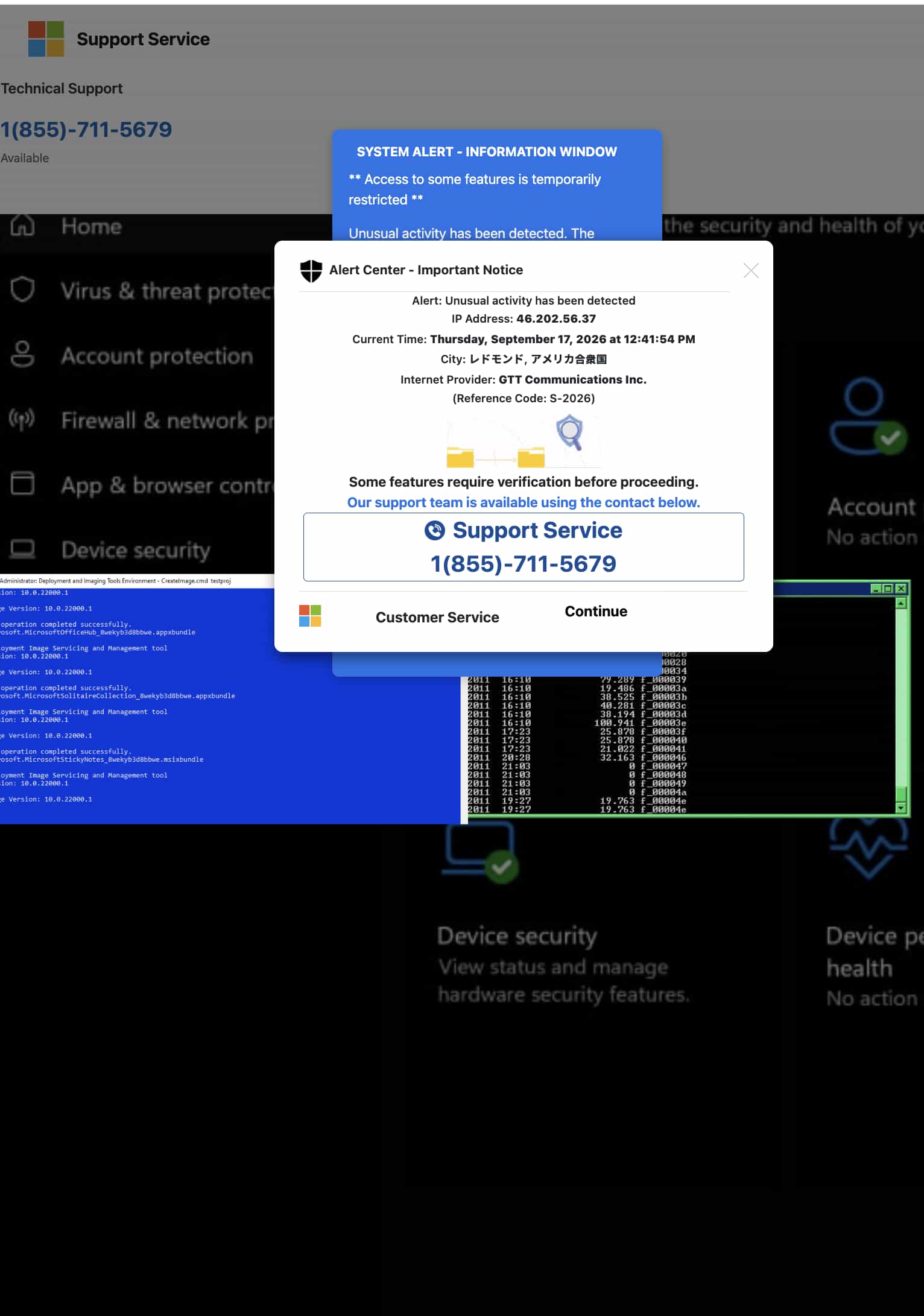924x1316 pixels.
Task: Click the 'GTT Communications Inc.' provider text
Action: coord(572,379)
